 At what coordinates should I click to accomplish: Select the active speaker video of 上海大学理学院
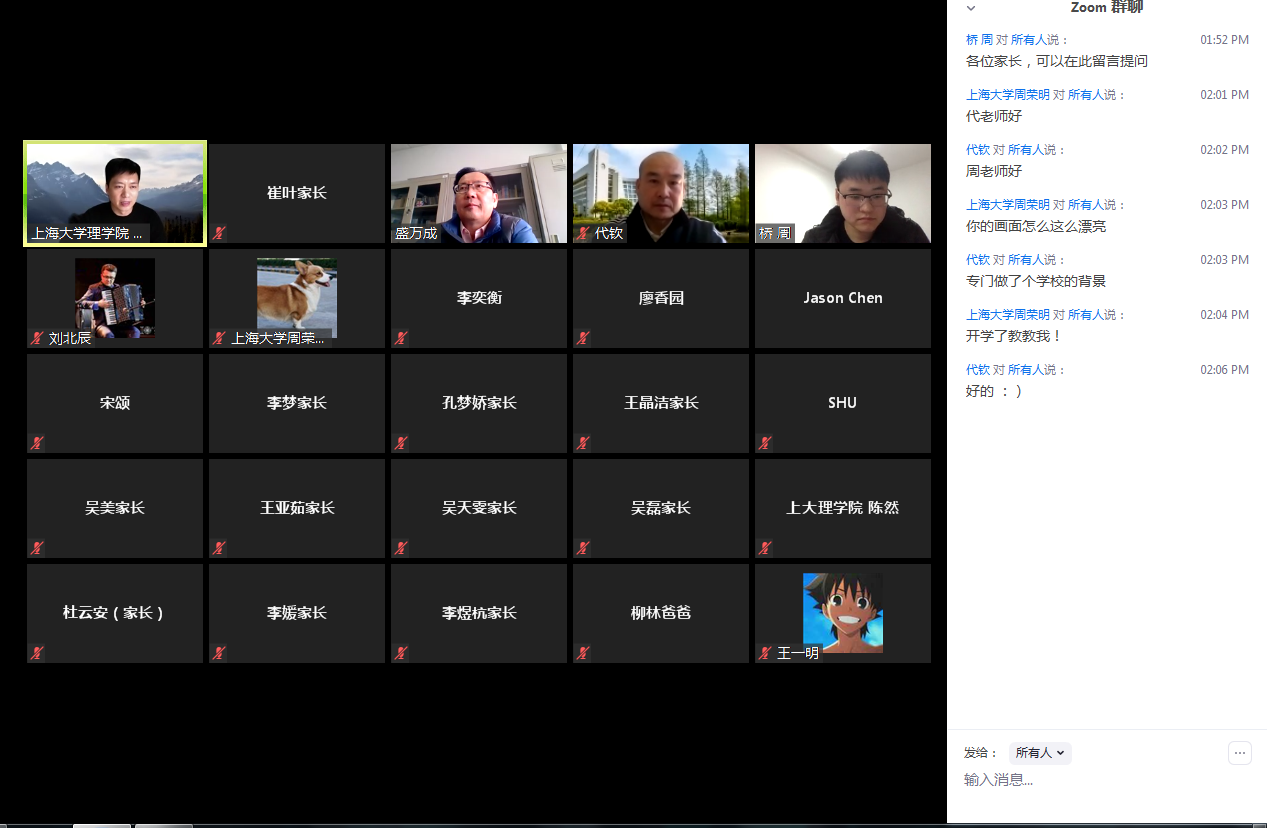click(115, 193)
